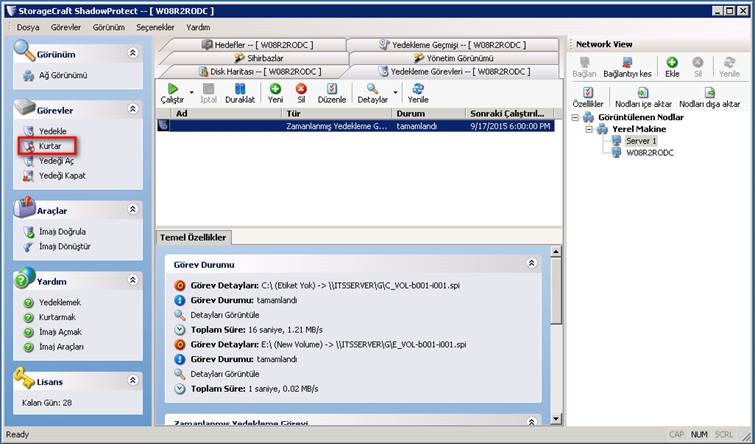Collapse the Görünüm sidebar panel
This screenshot has width=755, height=444.
[x=132, y=52]
